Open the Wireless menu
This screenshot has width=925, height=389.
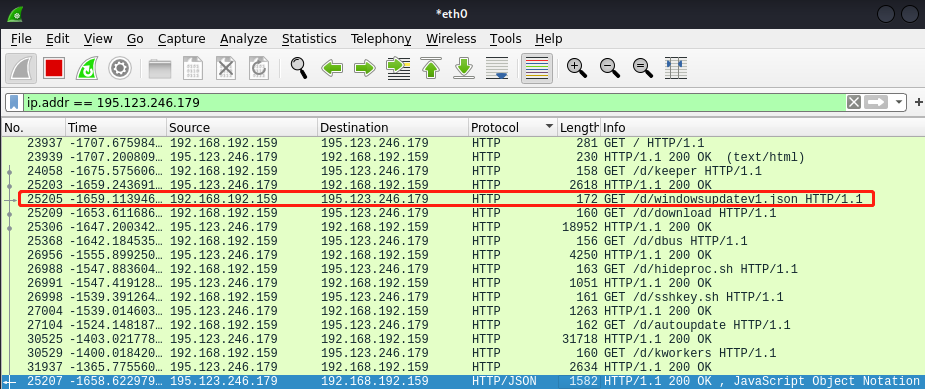(451, 39)
